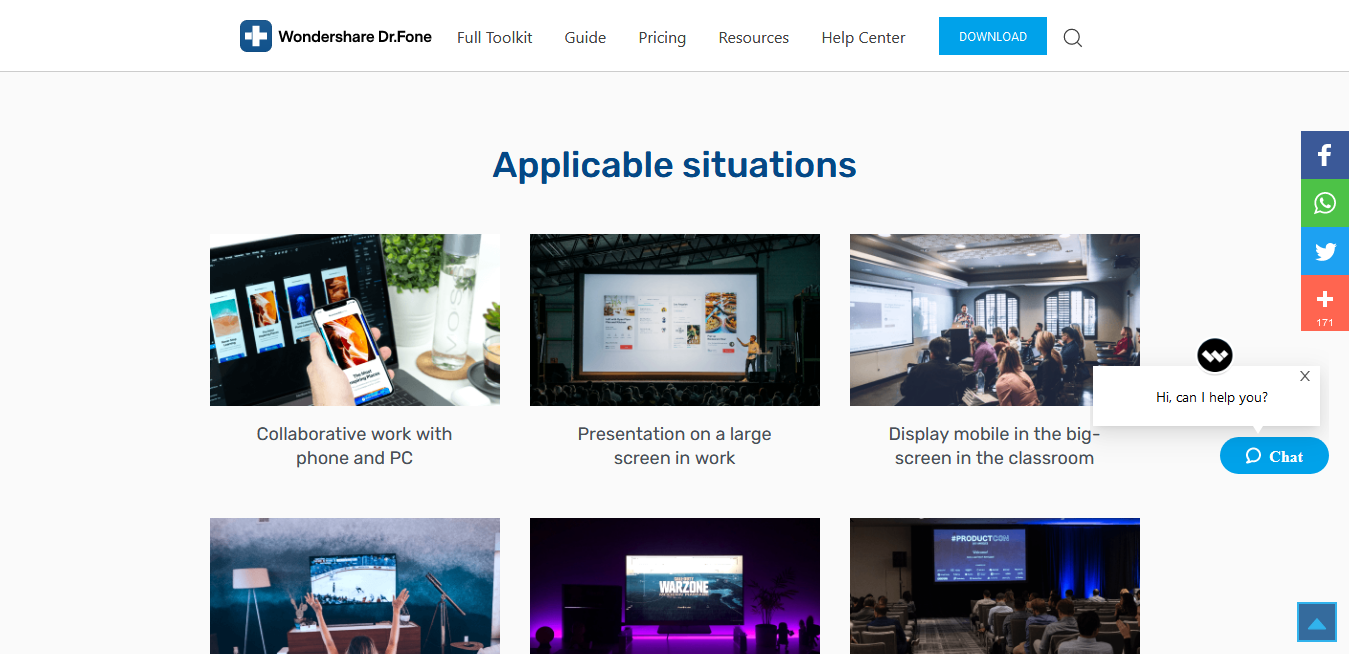The width and height of the screenshot is (1349, 654).
Task: Close the chat greeting popup
Action: coord(1305,376)
